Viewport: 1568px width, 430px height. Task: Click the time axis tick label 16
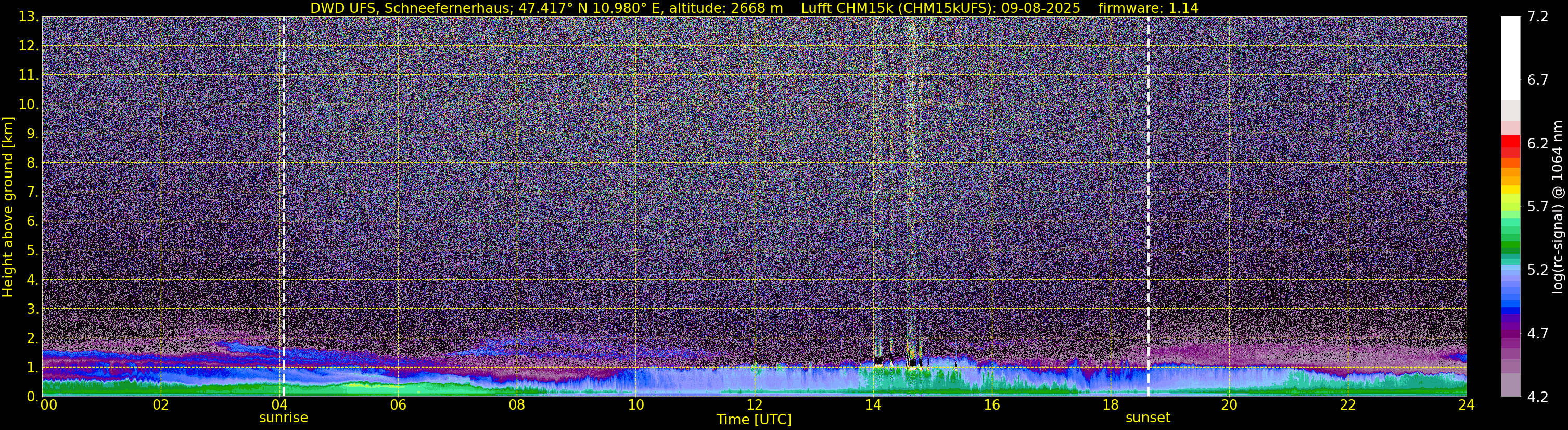click(x=991, y=405)
